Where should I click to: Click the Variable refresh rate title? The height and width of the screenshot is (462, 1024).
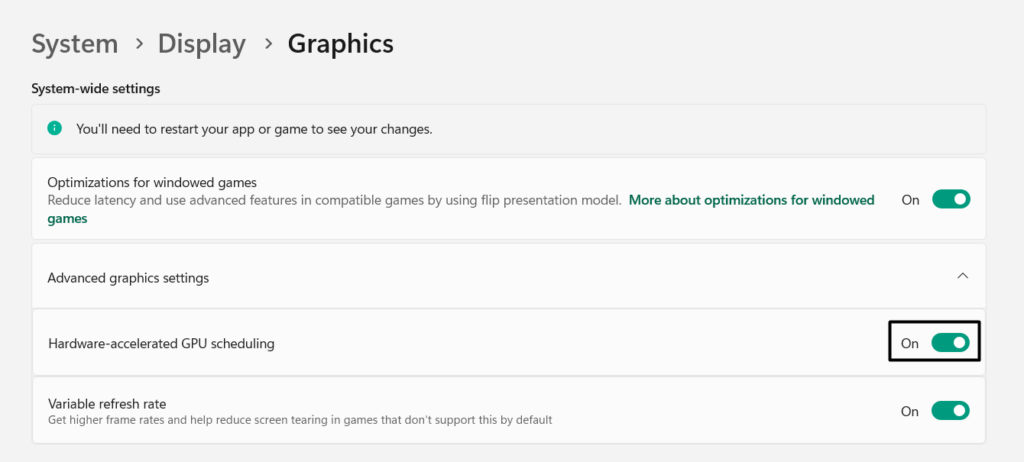pyautogui.click(x=107, y=403)
